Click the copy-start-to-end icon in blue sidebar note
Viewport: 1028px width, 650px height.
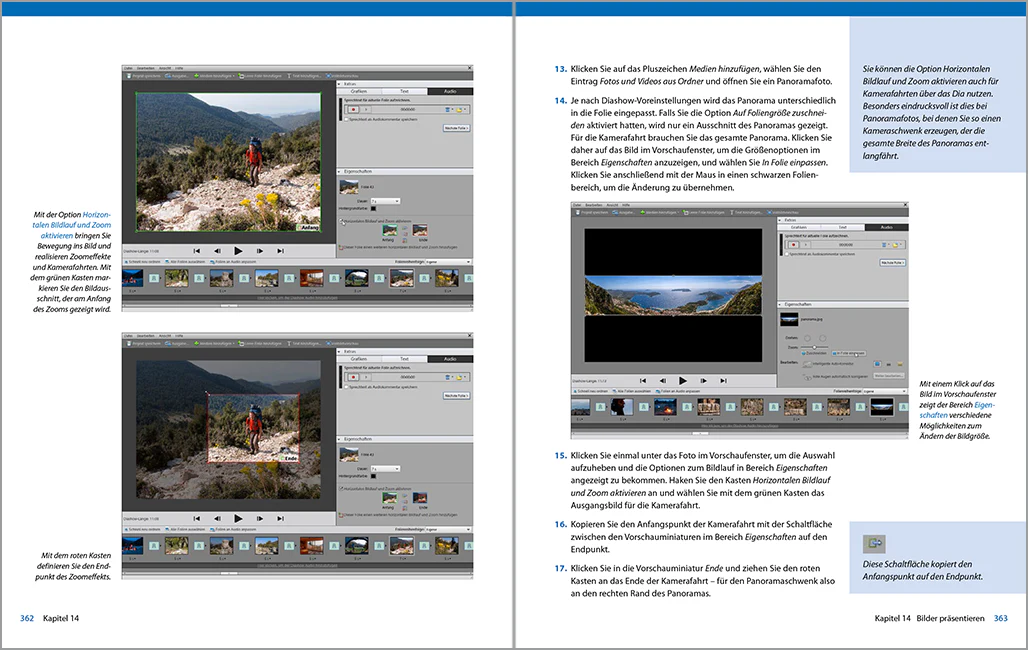[874, 543]
